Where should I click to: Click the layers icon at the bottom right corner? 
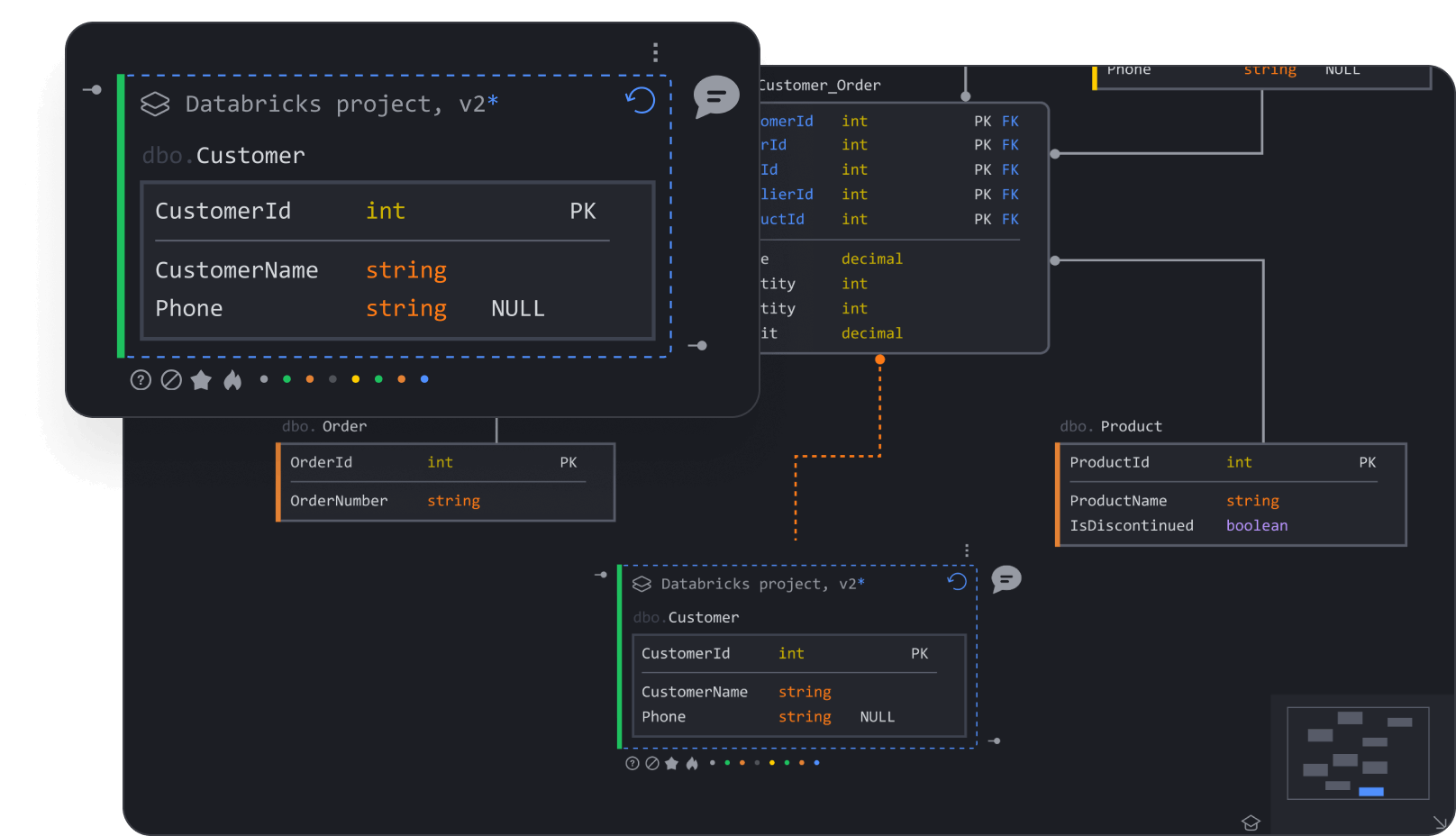[1251, 822]
